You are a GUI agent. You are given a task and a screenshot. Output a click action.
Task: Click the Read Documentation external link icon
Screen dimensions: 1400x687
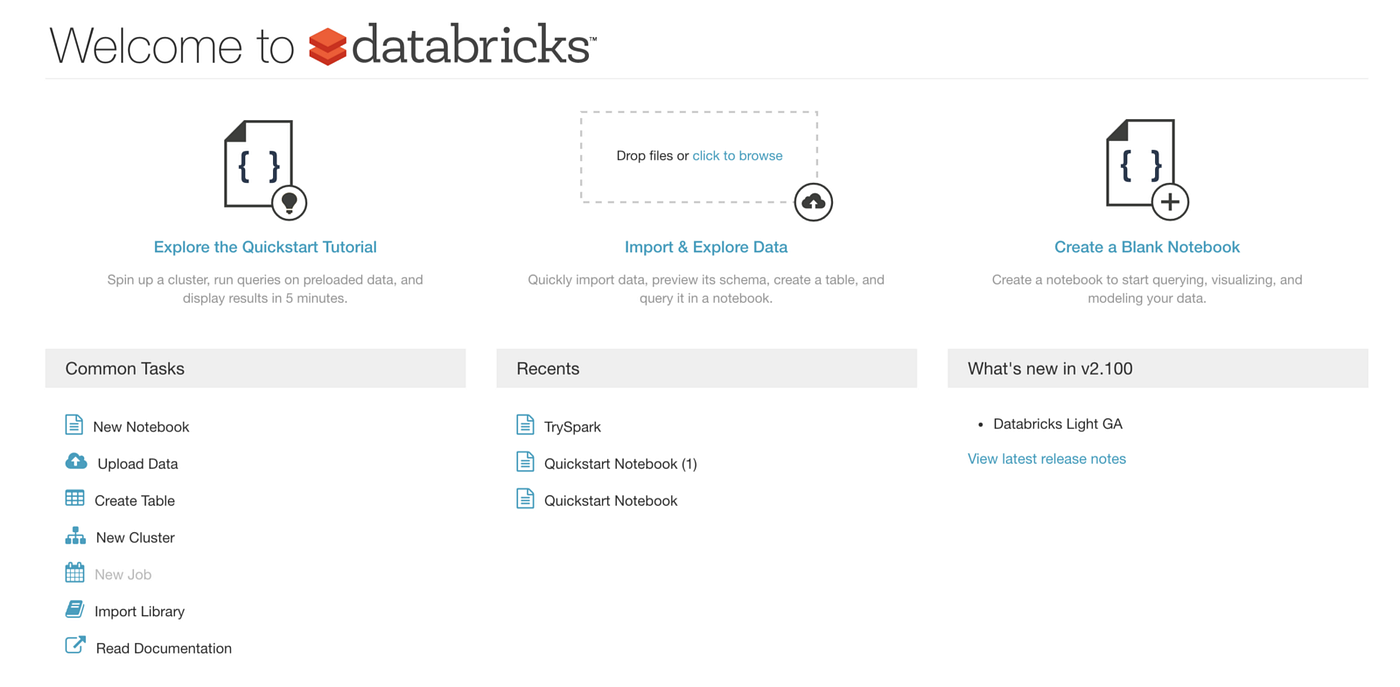click(x=75, y=646)
